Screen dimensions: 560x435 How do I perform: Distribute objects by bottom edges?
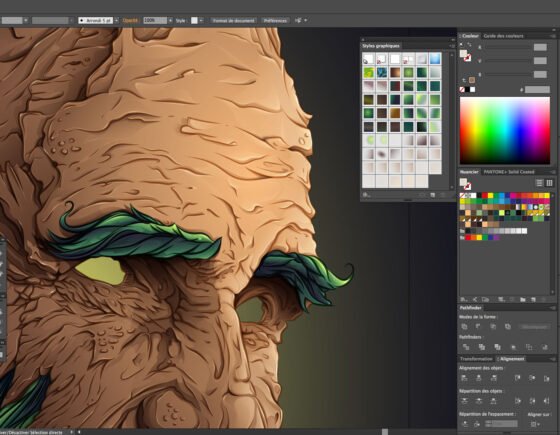(494, 401)
